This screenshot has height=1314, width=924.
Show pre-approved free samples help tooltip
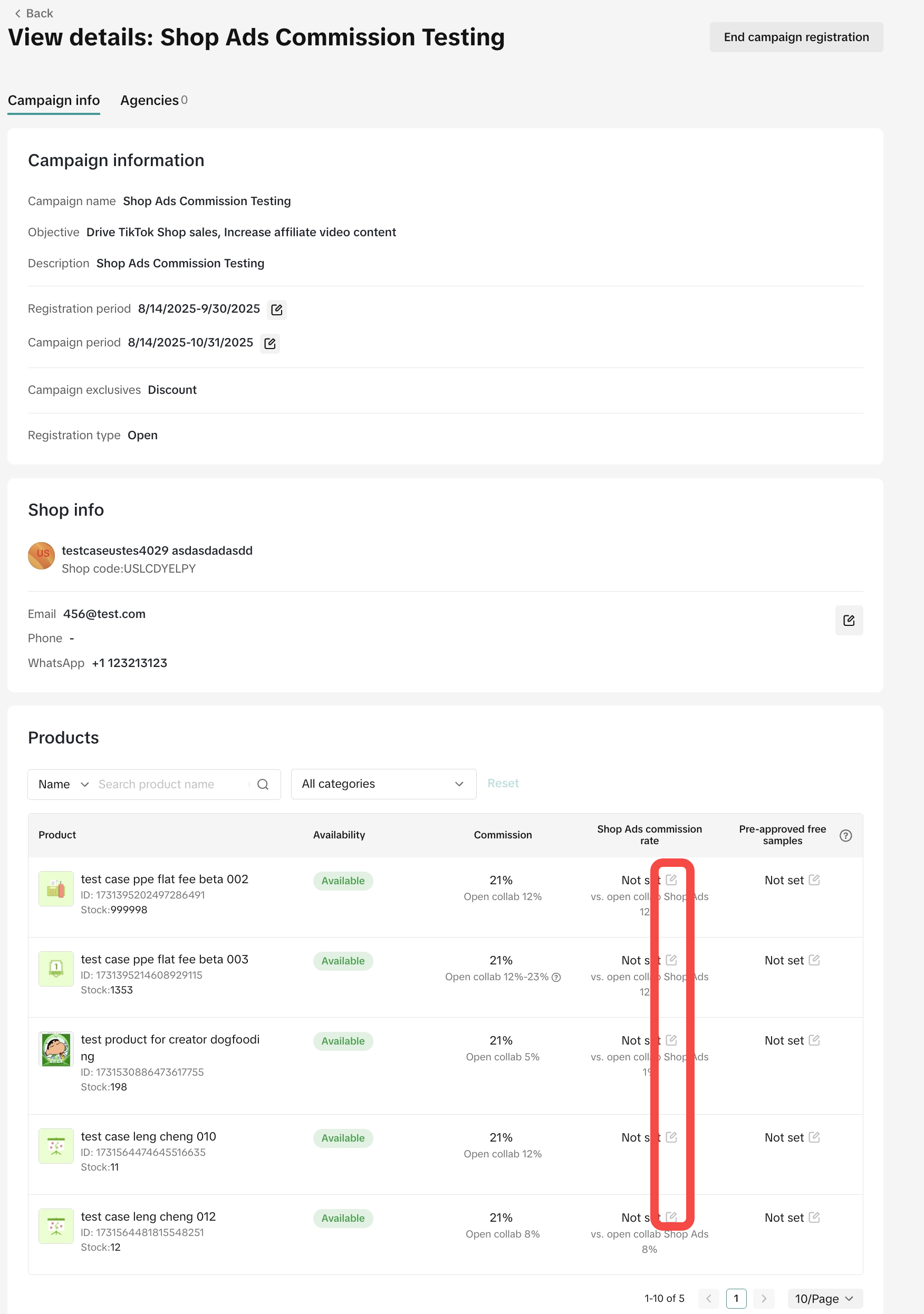[845, 836]
